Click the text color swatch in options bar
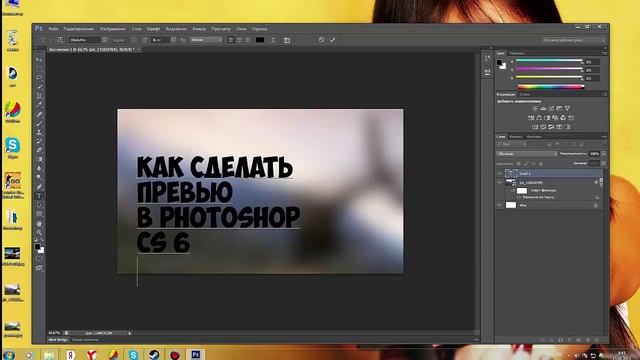This screenshot has height=360, width=640. pos(260,40)
